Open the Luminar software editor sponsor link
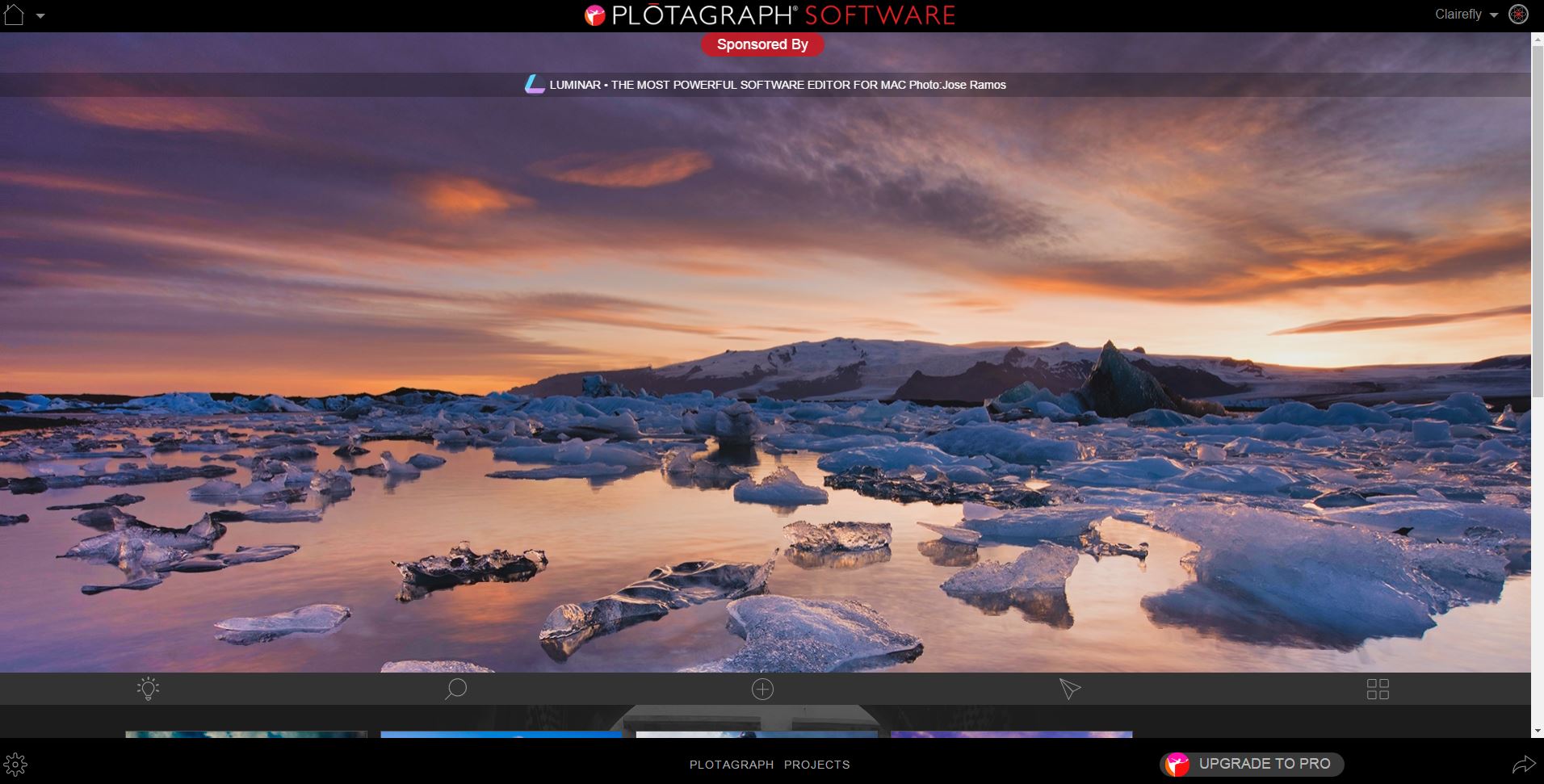The image size is (1544, 784). 778,85
